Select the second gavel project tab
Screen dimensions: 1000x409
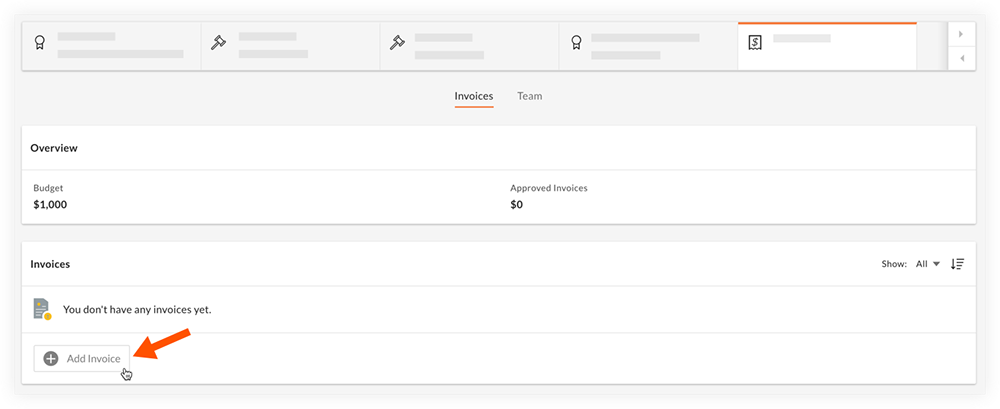coord(469,46)
